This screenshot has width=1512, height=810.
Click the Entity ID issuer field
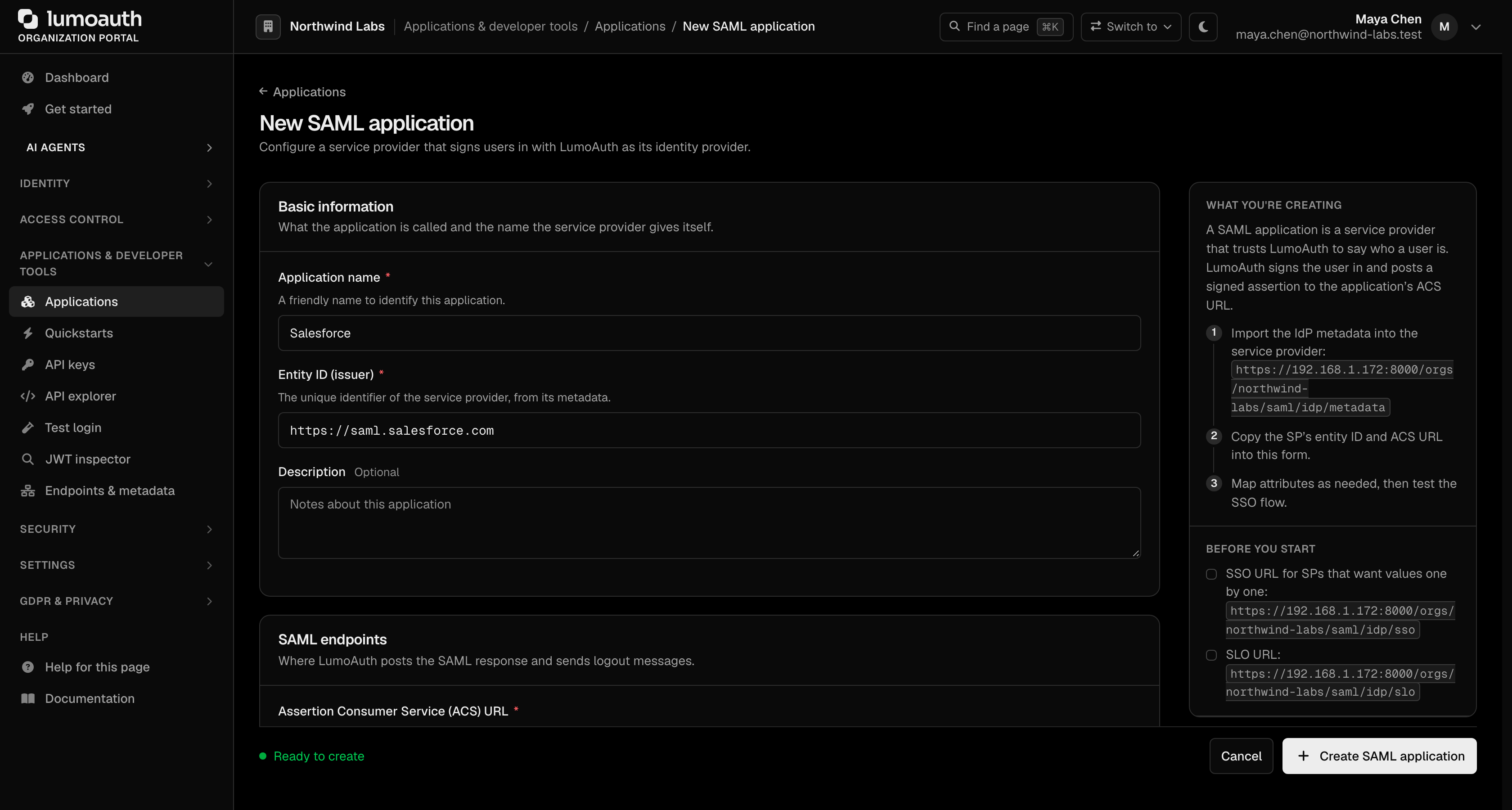click(709, 431)
